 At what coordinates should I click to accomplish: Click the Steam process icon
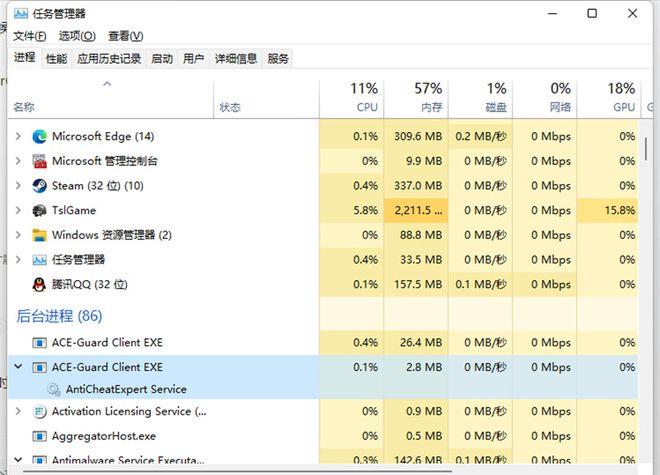pos(40,186)
